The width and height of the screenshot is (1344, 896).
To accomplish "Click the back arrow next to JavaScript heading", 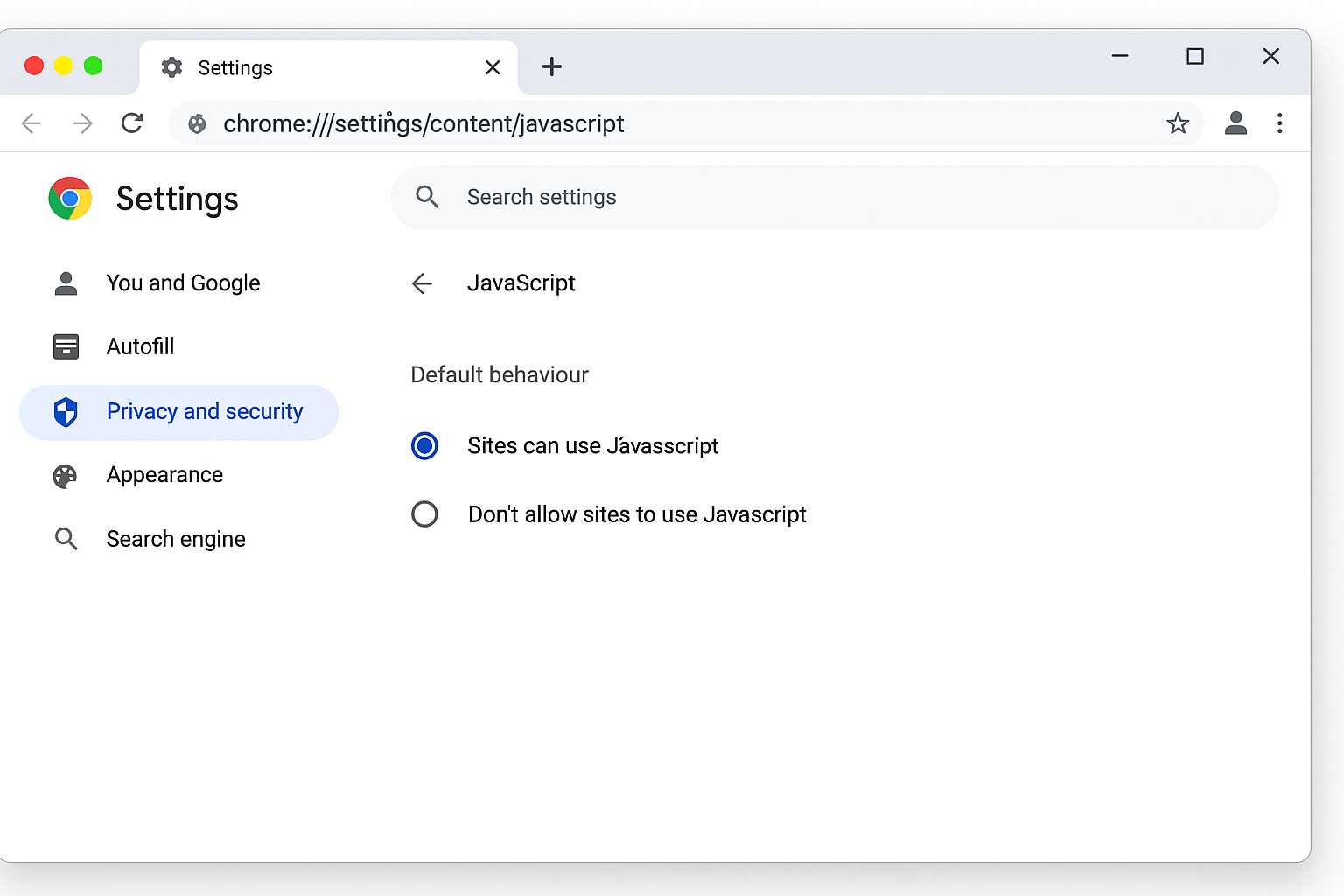I will [x=422, y=283].
